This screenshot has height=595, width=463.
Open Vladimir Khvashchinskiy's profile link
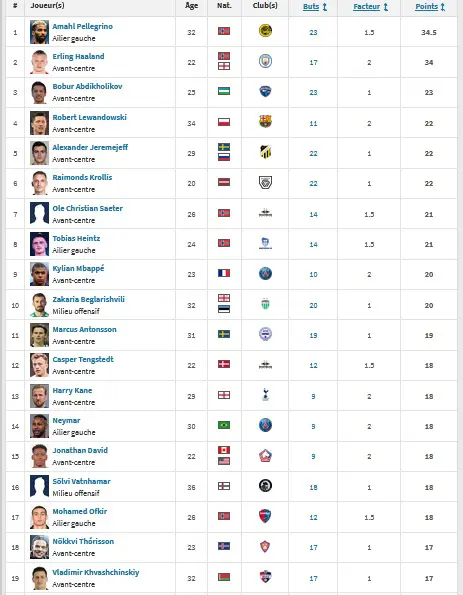click(96, 572)
